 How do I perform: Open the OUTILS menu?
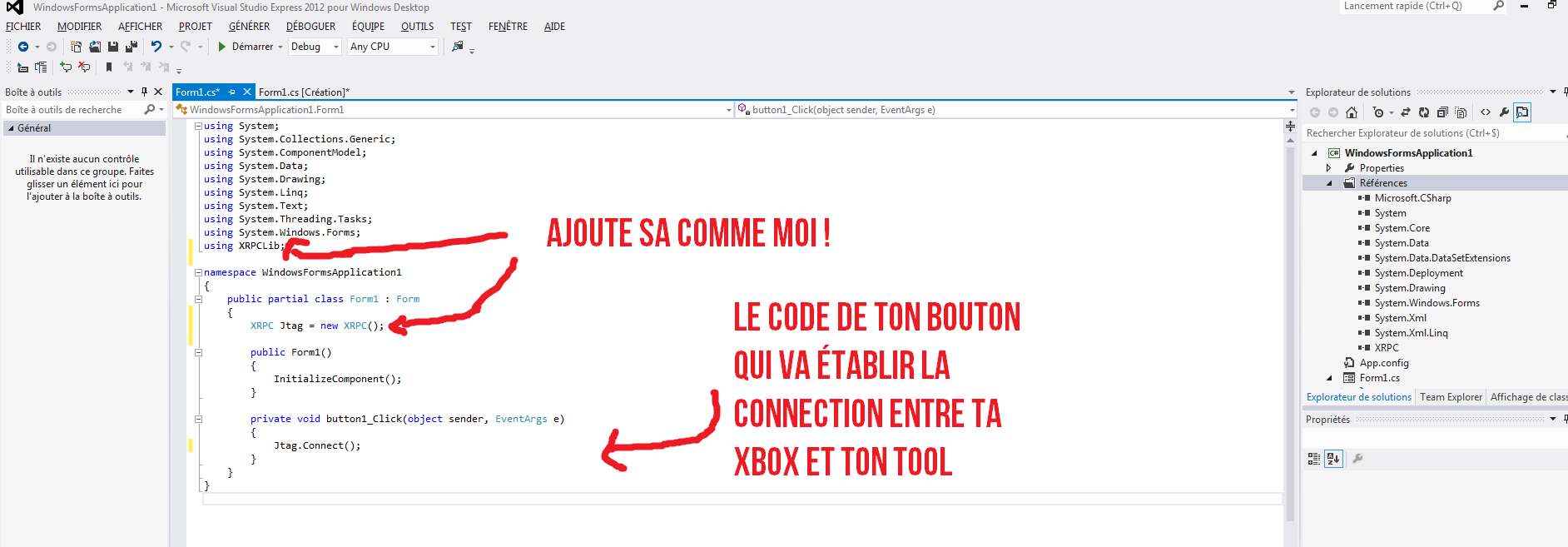coord(417,26)
